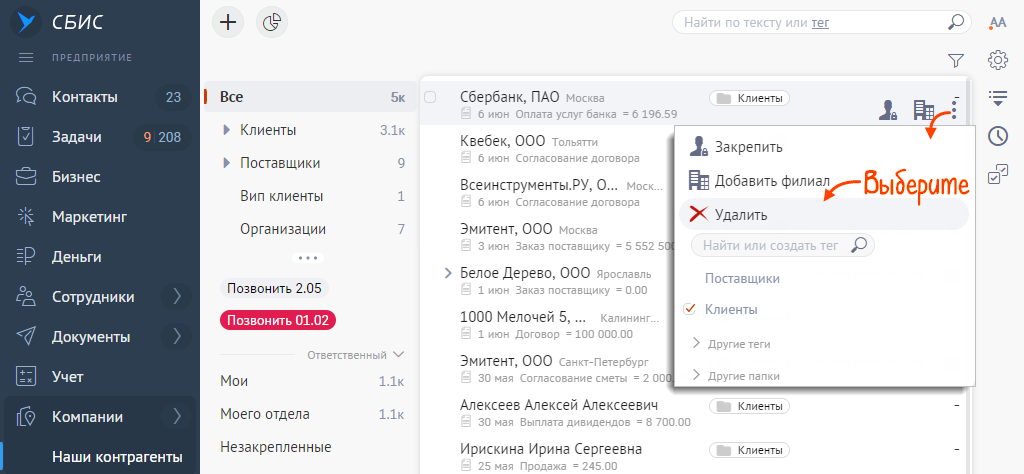Expand the Клиенты folder in tree
This screenshot has width=1024, height=474.
click(x=227, y=130)
